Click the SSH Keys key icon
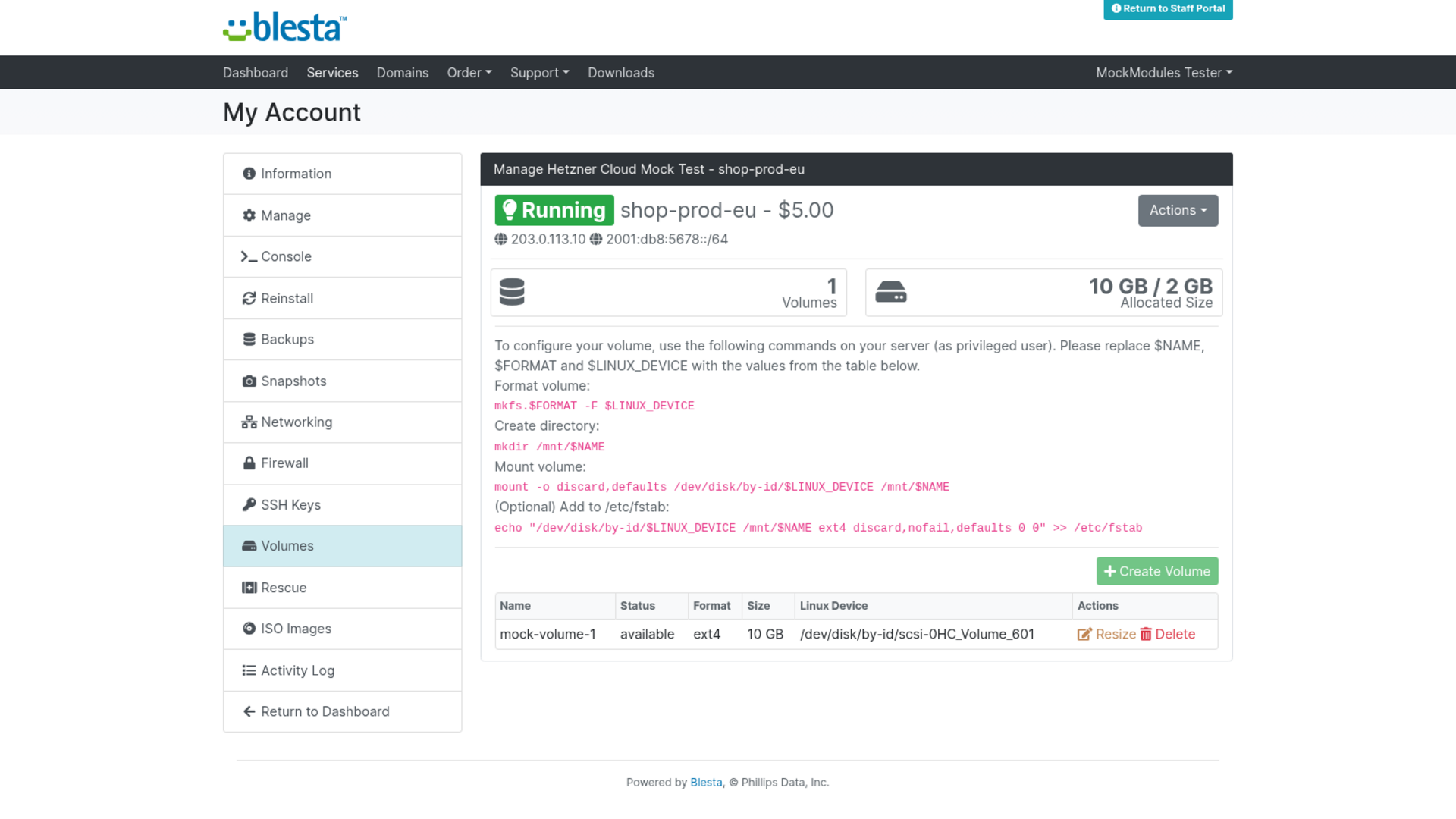This screenshot has width=1456, height=819. coord(249,505)
